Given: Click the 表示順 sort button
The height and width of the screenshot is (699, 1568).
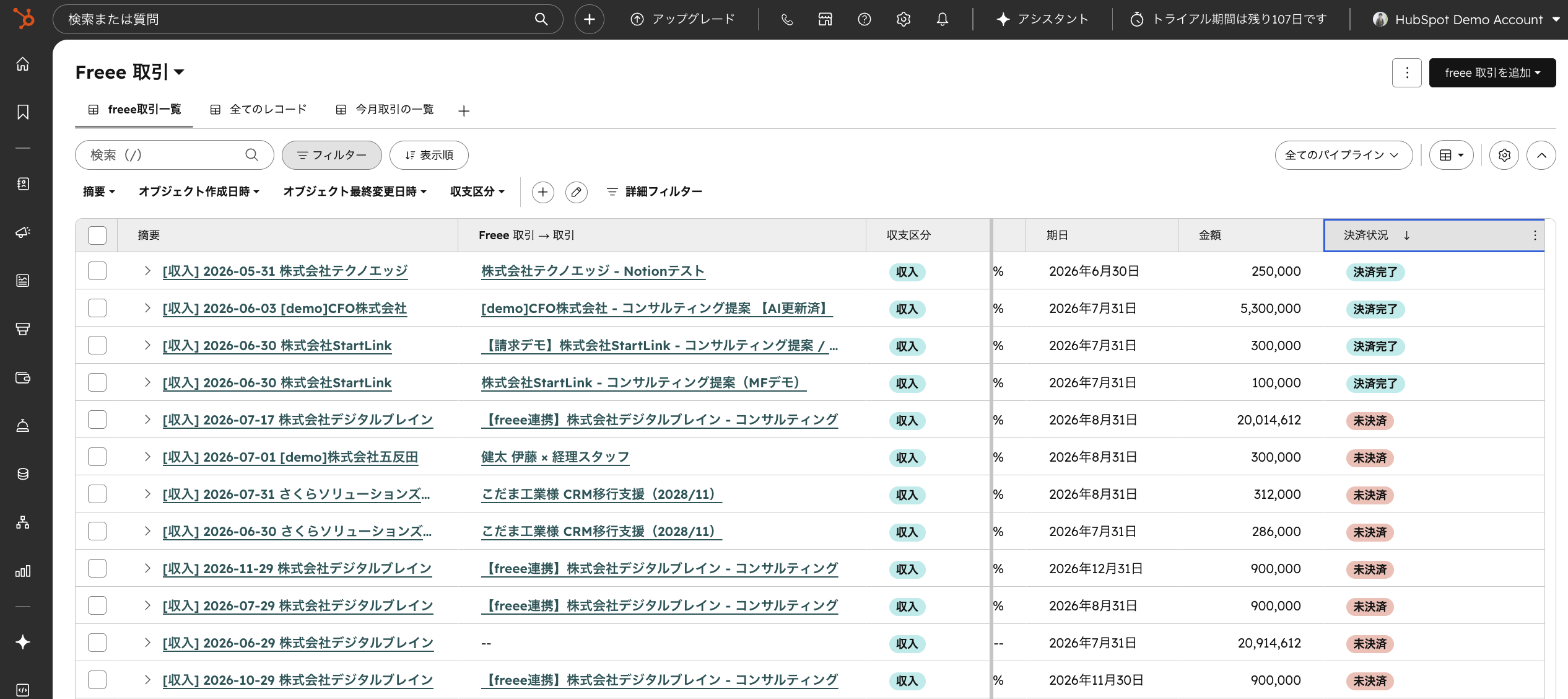Looking at the screenshot, I should [x=429, y=155].
